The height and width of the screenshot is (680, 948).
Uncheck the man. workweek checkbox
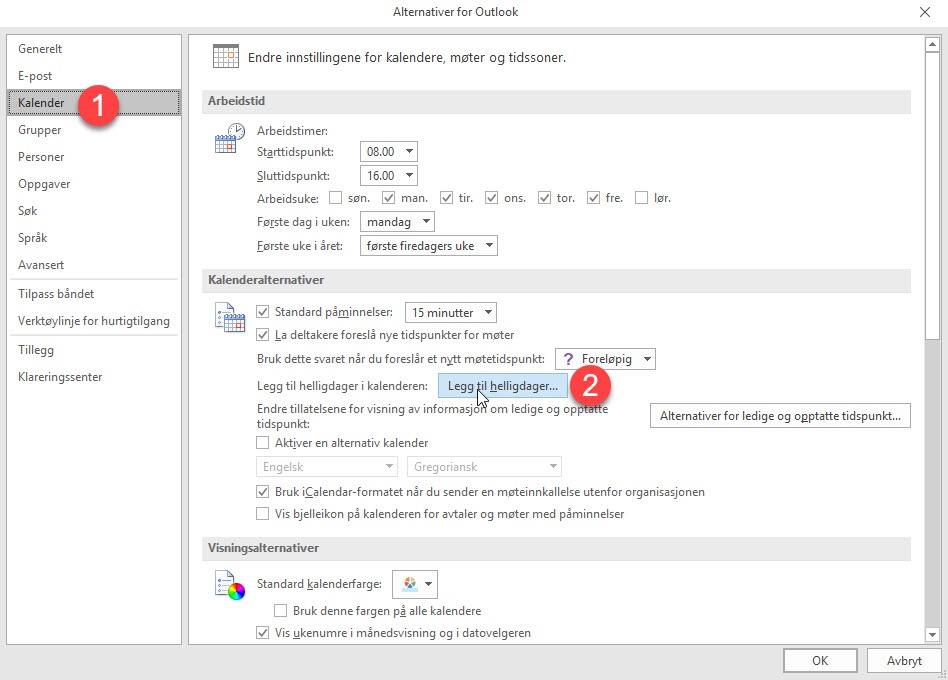tap(388, 198)
